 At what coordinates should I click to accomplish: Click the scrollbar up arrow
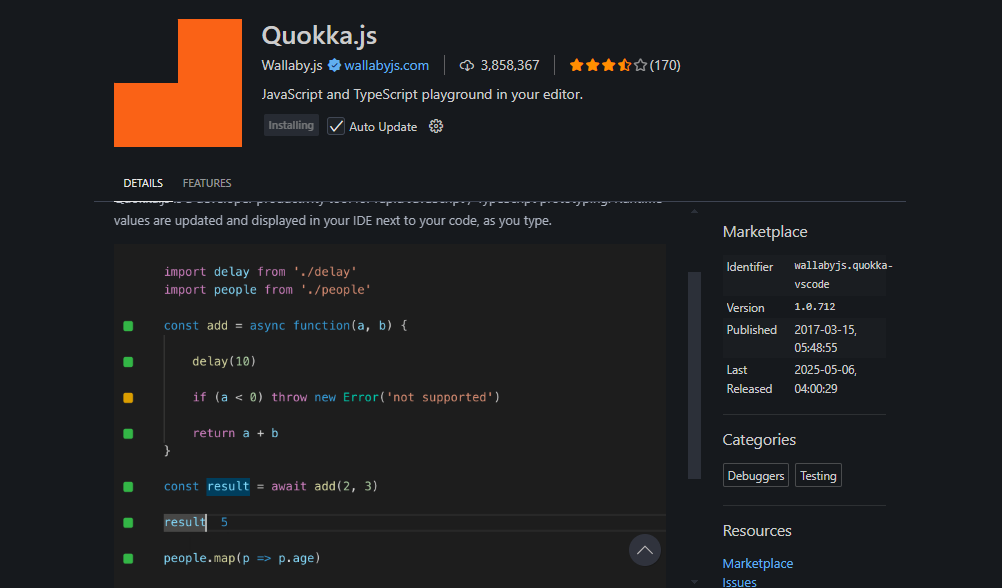694,211
